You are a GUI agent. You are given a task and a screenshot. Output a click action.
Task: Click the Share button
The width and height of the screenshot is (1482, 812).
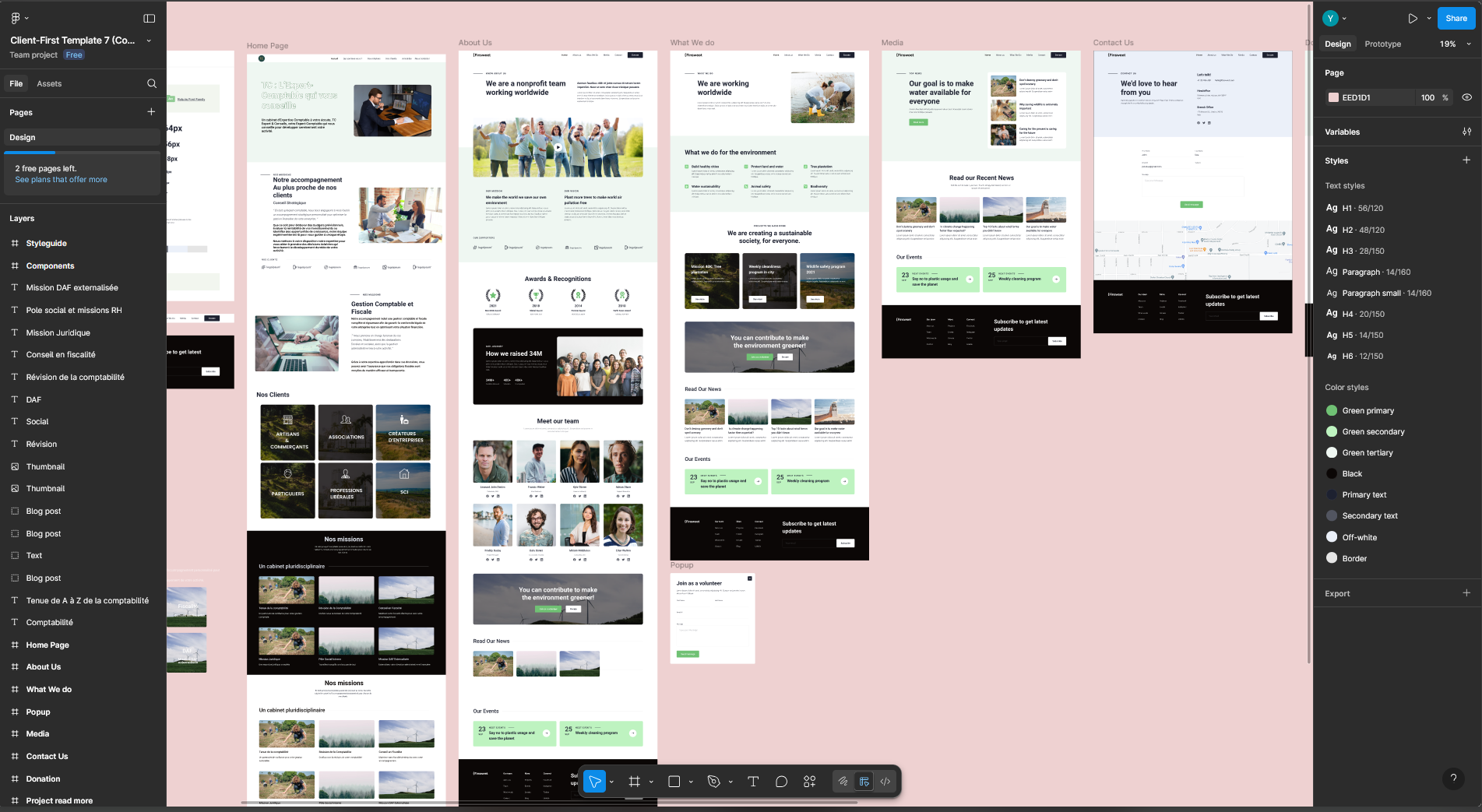1456,19
